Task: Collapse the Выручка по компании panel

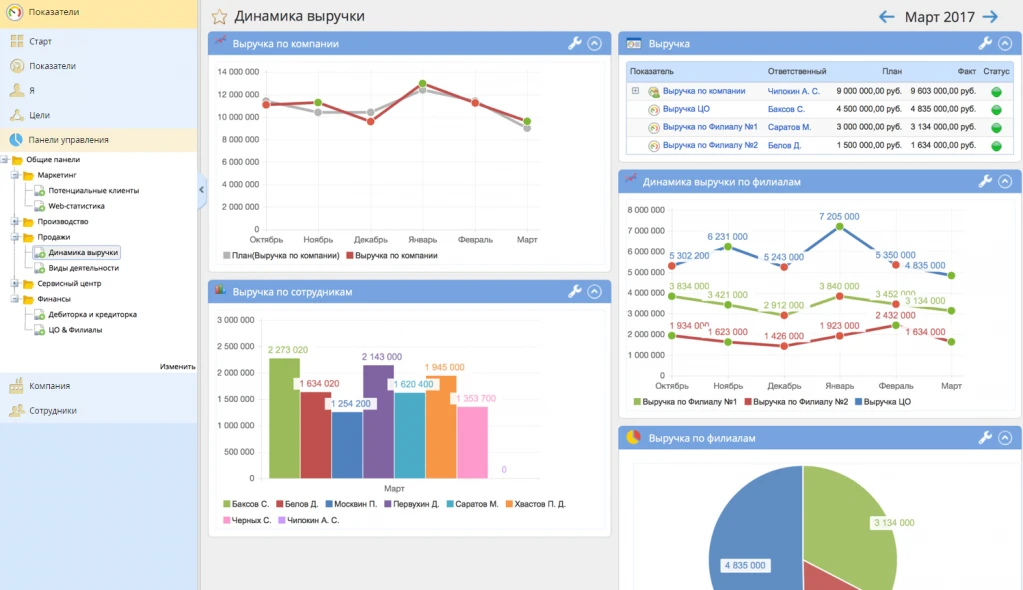Action: click(x=595, y=43)
